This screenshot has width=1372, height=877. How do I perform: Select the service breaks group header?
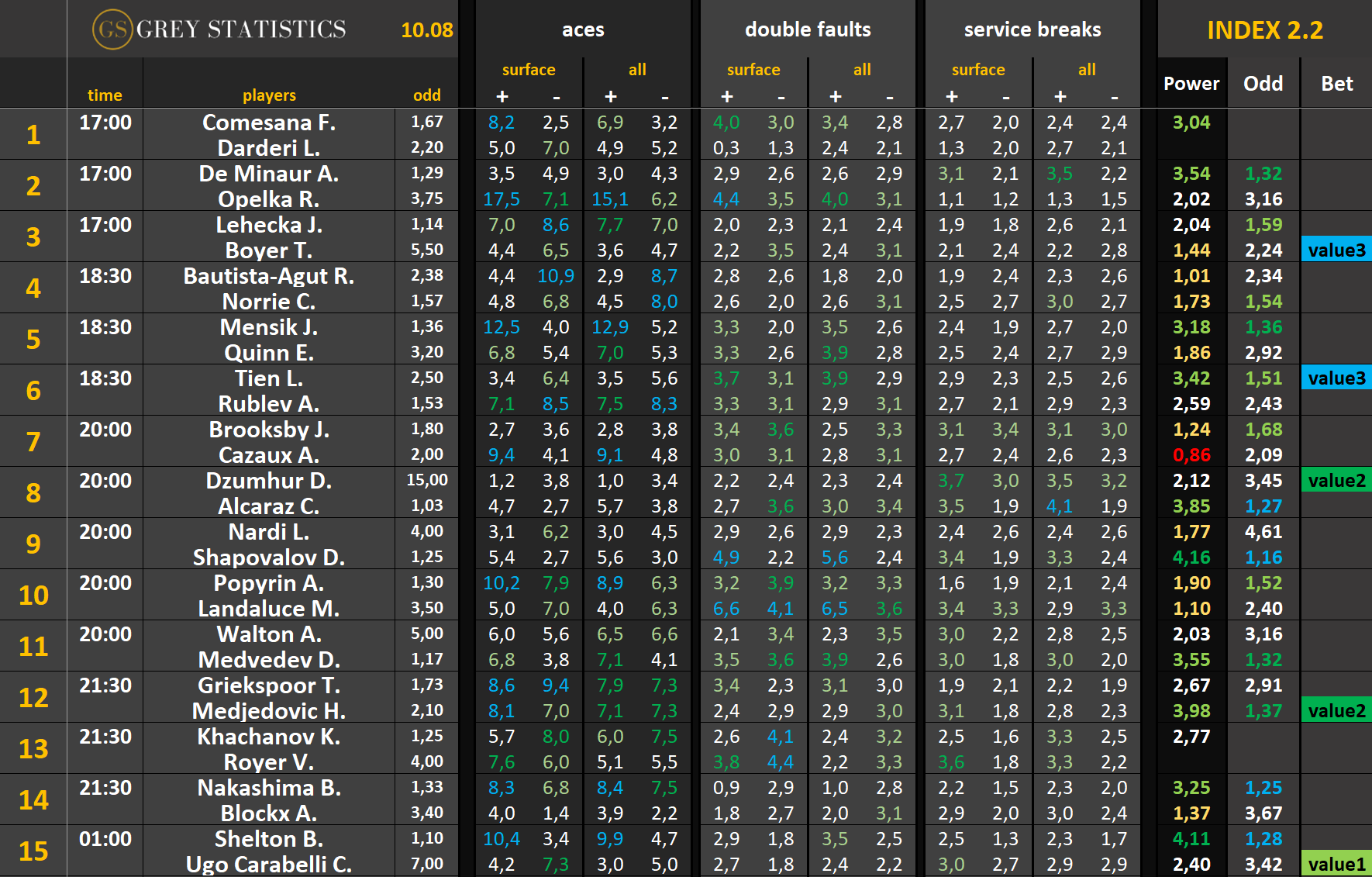(1032, 29)
